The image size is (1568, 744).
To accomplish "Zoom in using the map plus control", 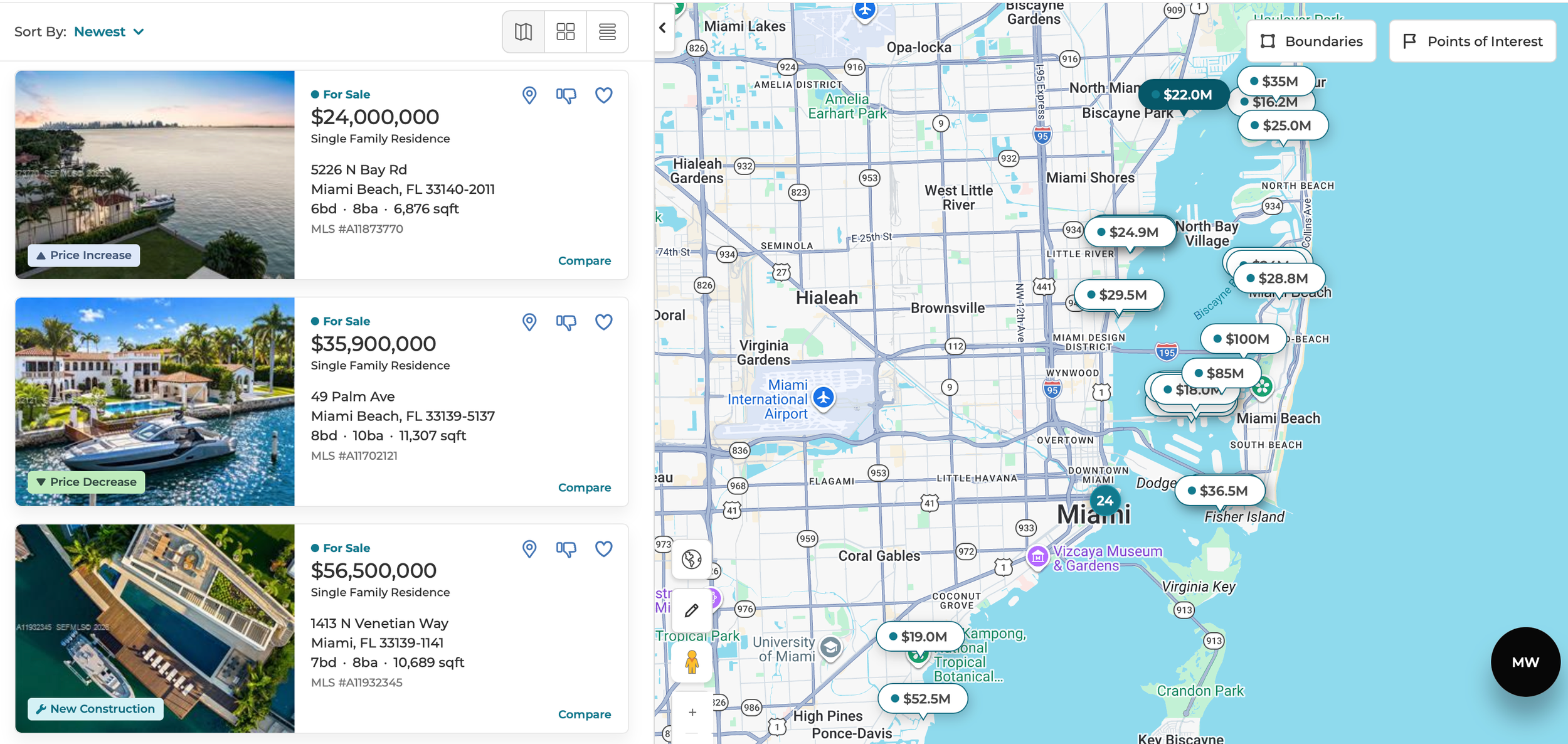I will (692, 712).
